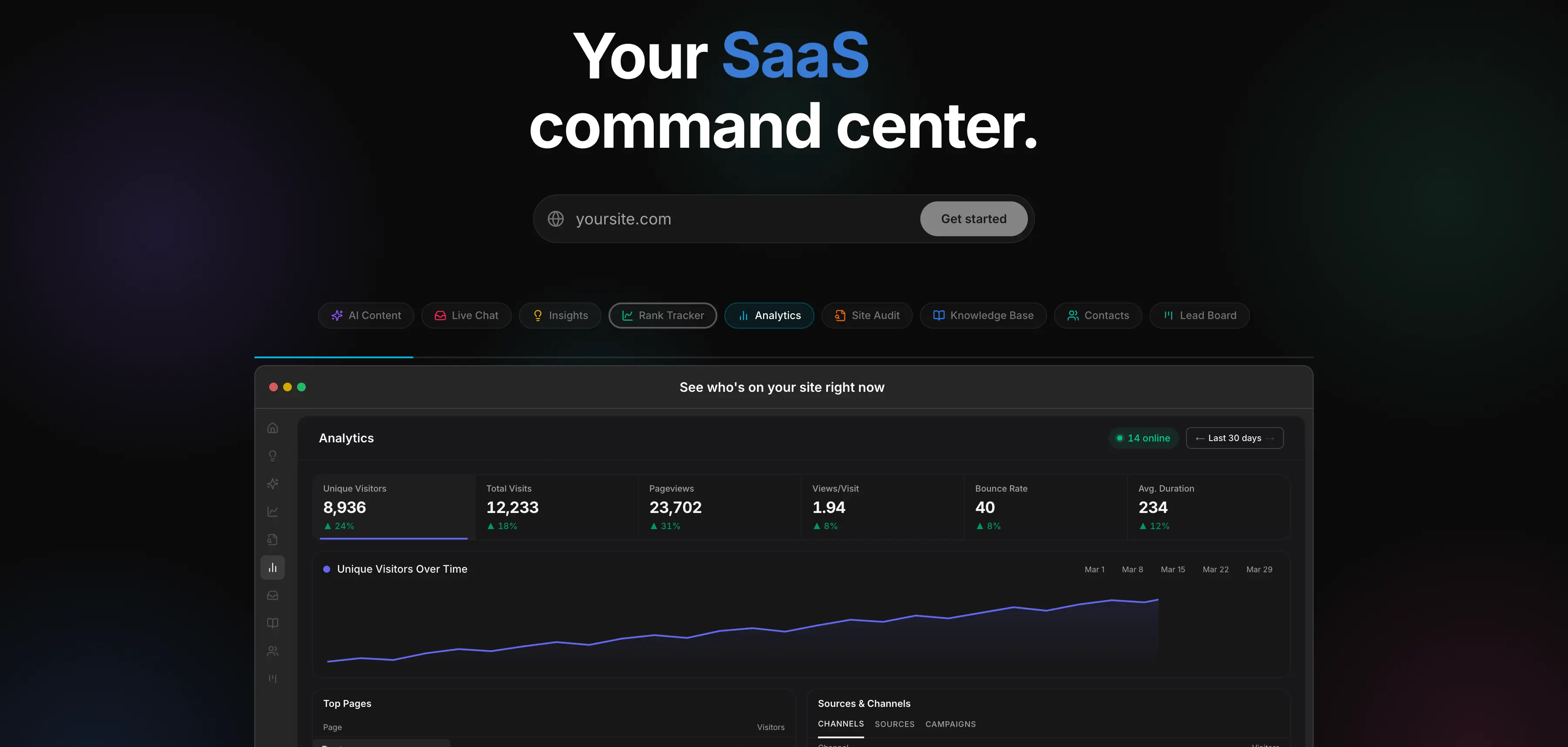Viewport: 1568px width, 747px height.
Task: Select the Rank Tracker feature pill
Action: click(x=662, y=316)
